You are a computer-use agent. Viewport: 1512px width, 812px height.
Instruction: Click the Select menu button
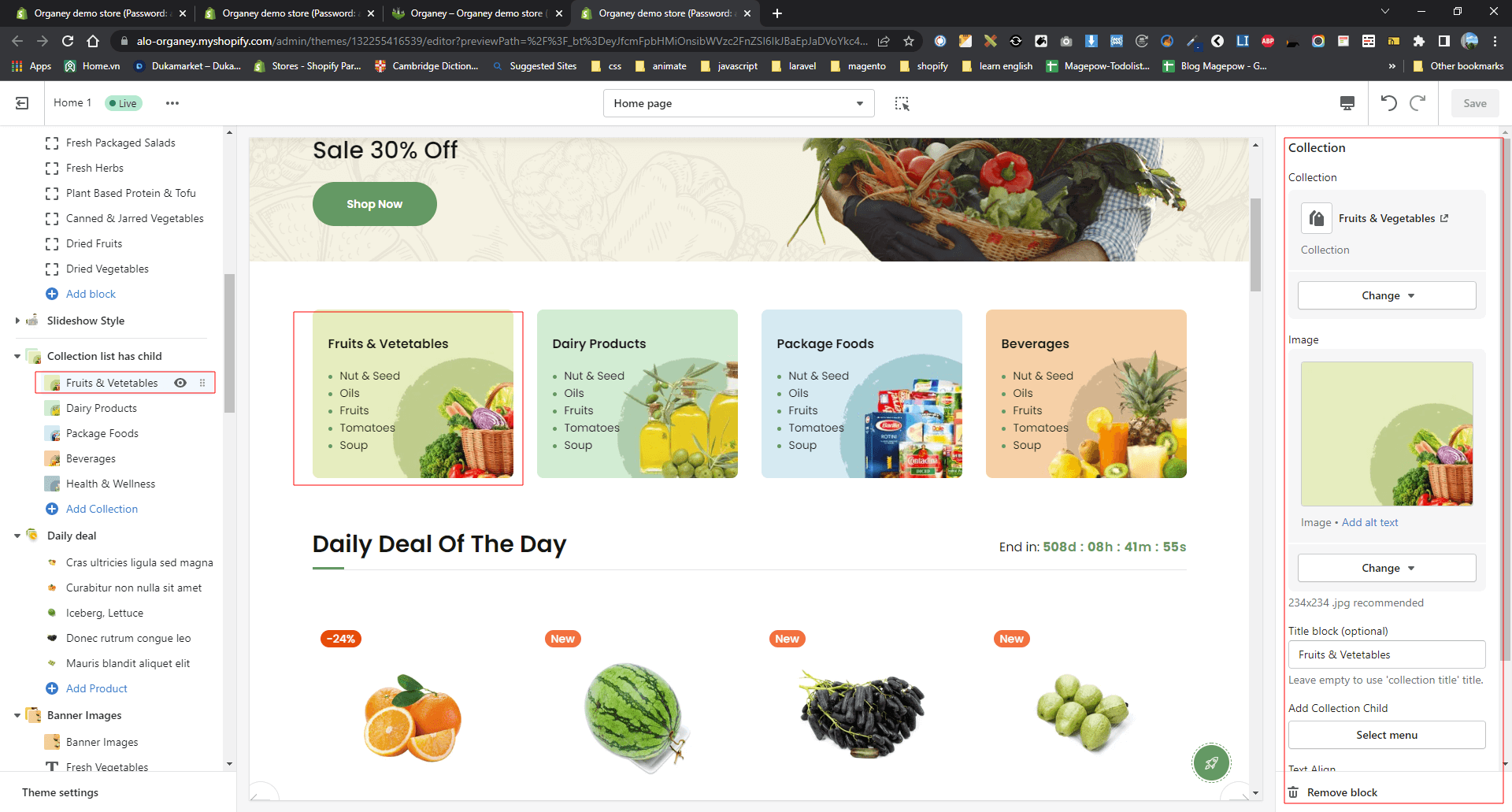[1387, 735]
